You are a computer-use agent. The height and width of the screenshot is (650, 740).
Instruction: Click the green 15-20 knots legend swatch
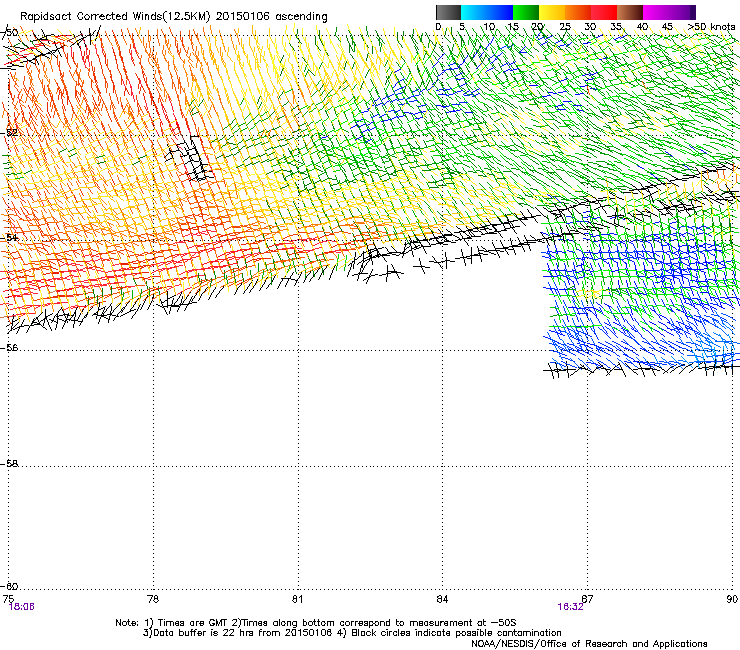click(x=526, y=12)
